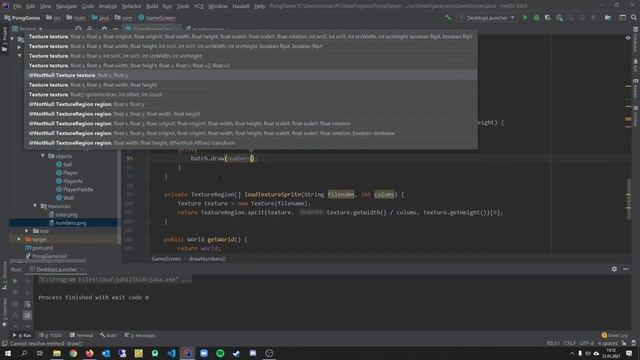Switch to the Terminal tool window tab
This screenshot has height=360, width=640.
coord(82,336)
